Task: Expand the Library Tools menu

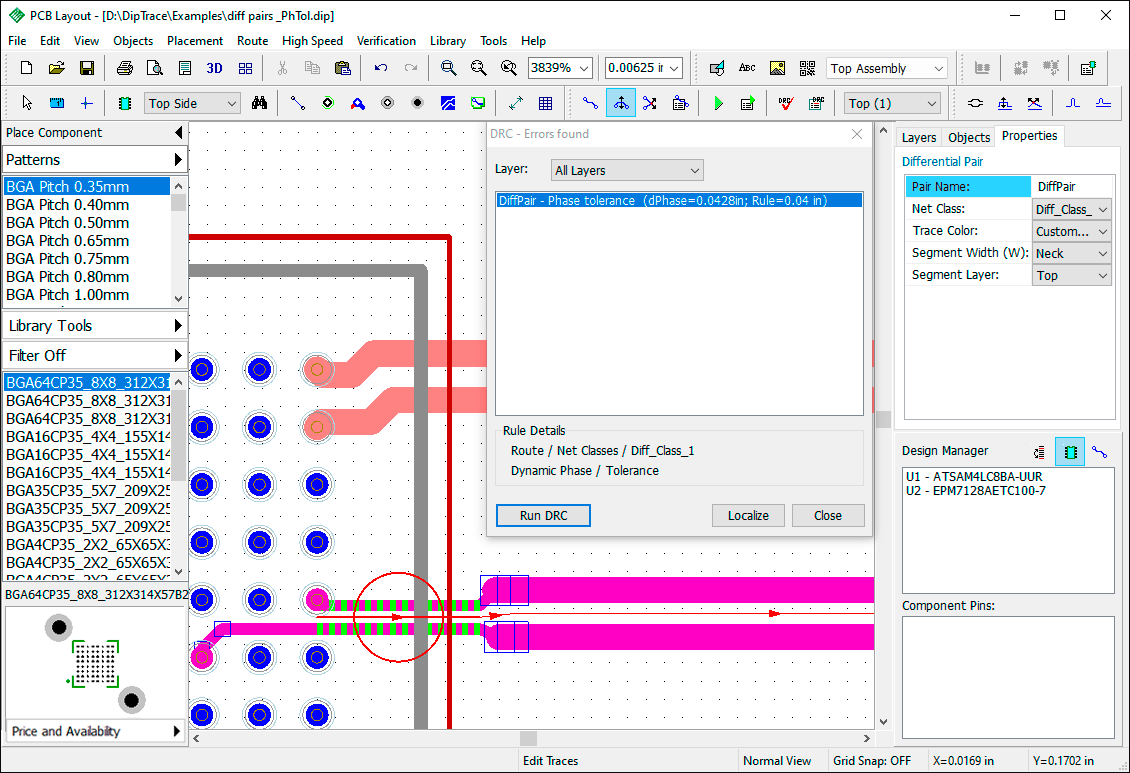Action: tap(94, 326)
